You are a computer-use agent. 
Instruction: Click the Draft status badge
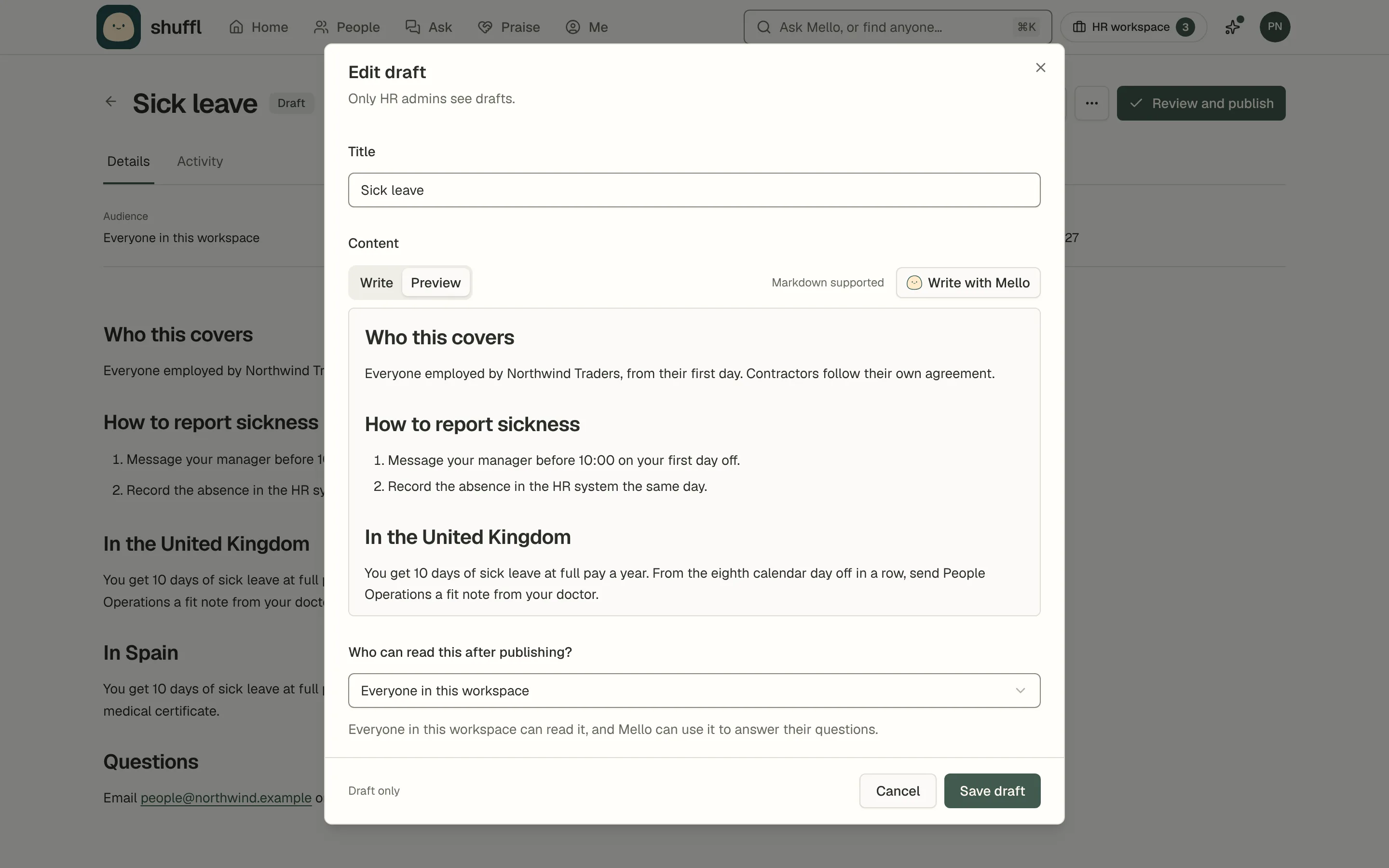coord(291,103)
